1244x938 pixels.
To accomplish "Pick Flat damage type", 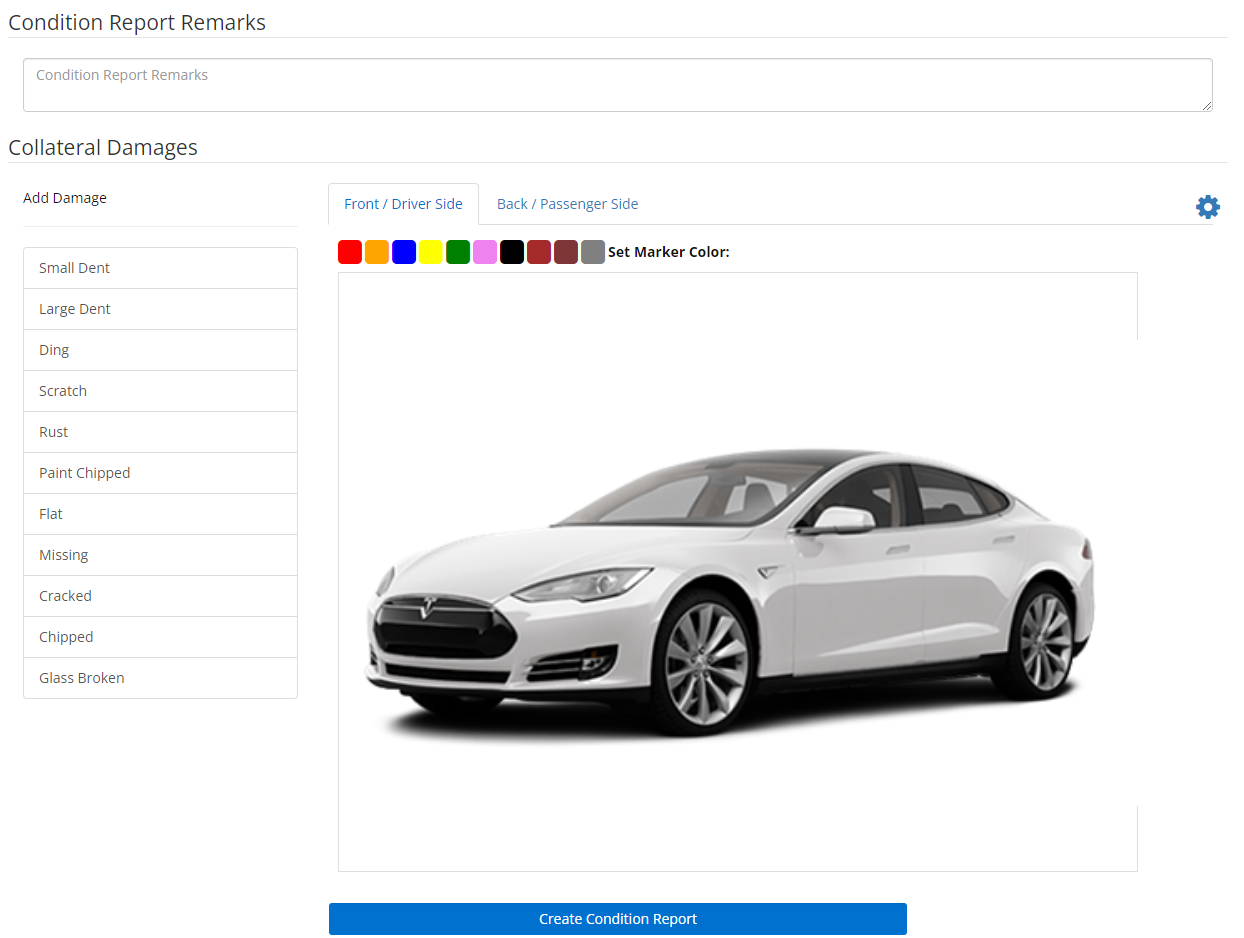I will [x=160, y=514].
